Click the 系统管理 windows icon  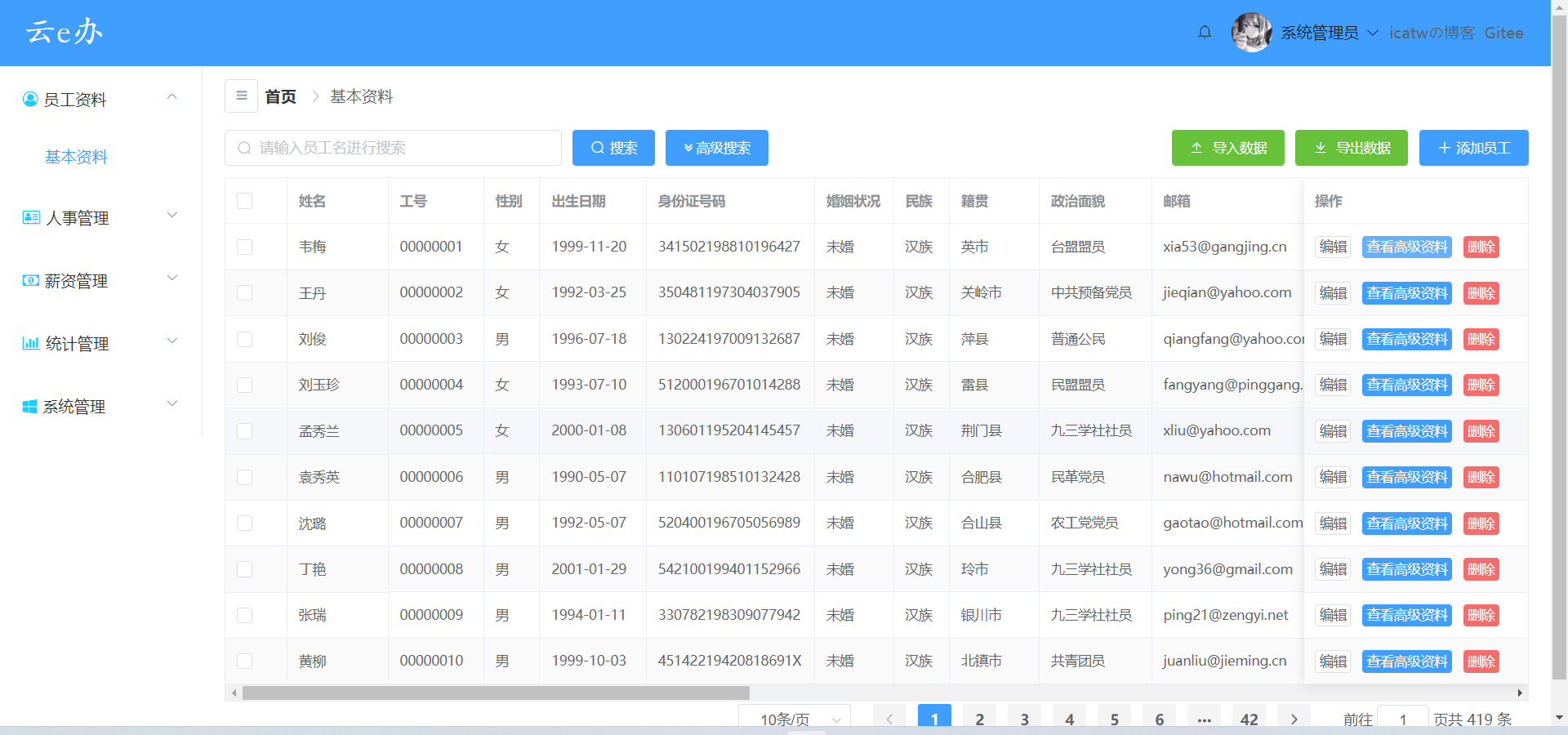[29, 406]
